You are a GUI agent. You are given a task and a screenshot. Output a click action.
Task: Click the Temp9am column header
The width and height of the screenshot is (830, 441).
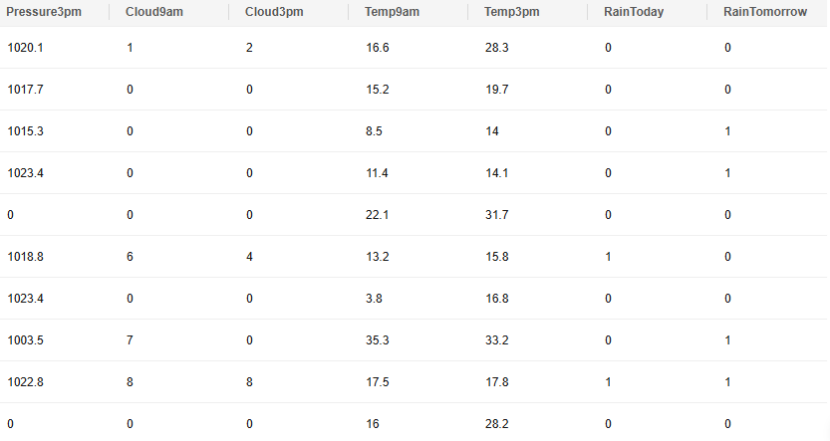[x=391, y=13]
